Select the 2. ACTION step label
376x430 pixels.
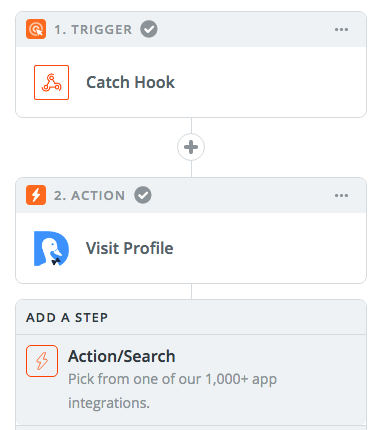point(89,196)
